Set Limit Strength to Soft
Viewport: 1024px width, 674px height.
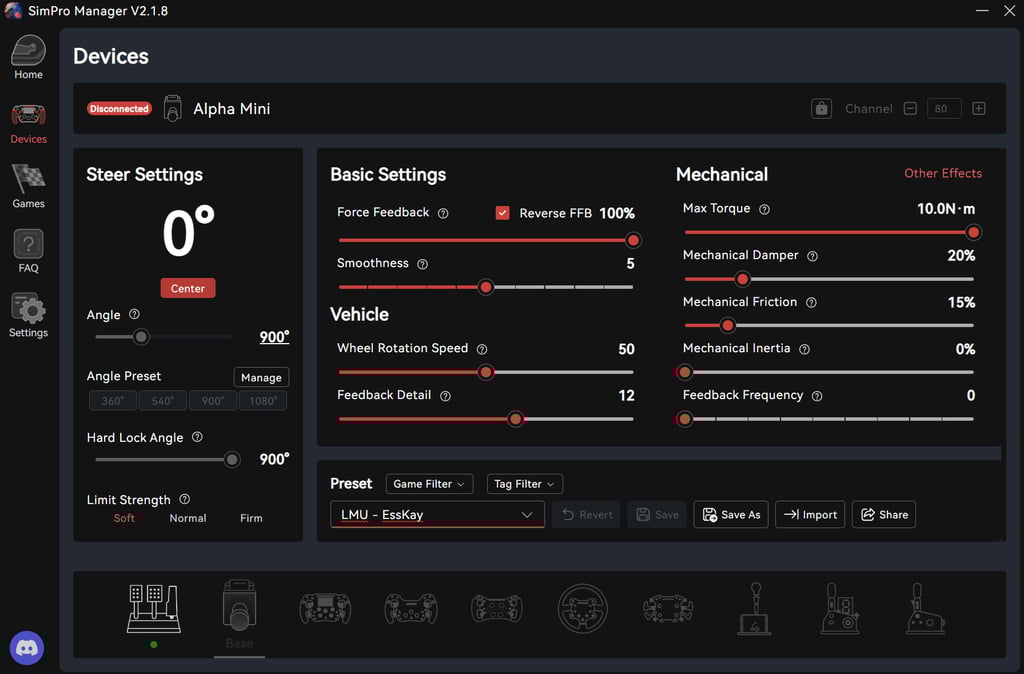pos(124,518)
